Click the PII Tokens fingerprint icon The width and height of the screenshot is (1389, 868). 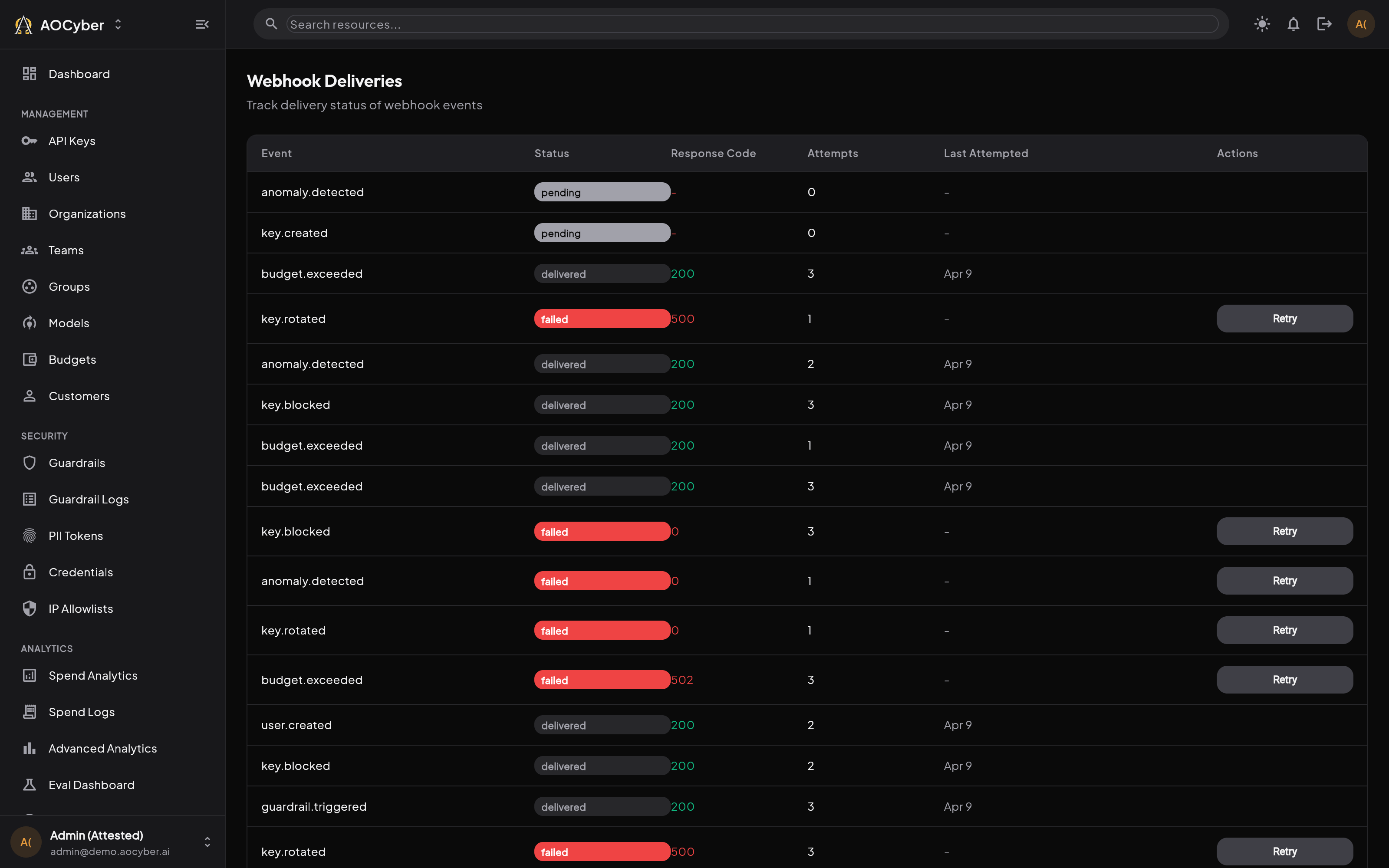[29, 536]
